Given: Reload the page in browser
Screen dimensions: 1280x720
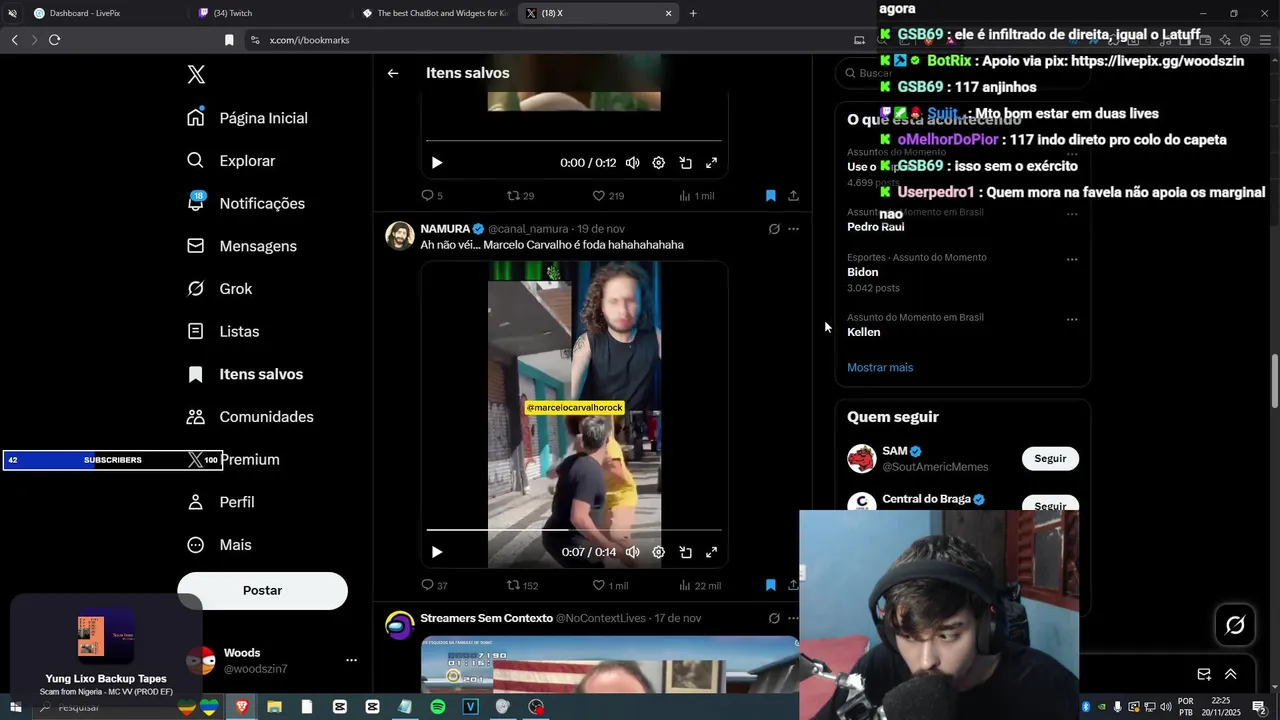Looking at the screenshot, I should pyautogui.click(x=54, y=40).
